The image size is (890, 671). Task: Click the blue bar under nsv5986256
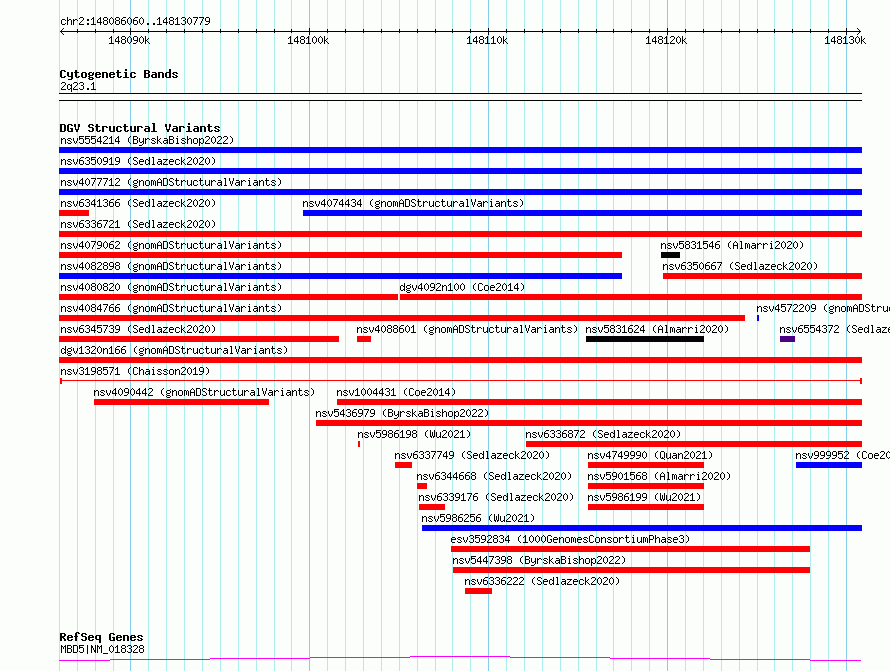click(x=642, y=528)
